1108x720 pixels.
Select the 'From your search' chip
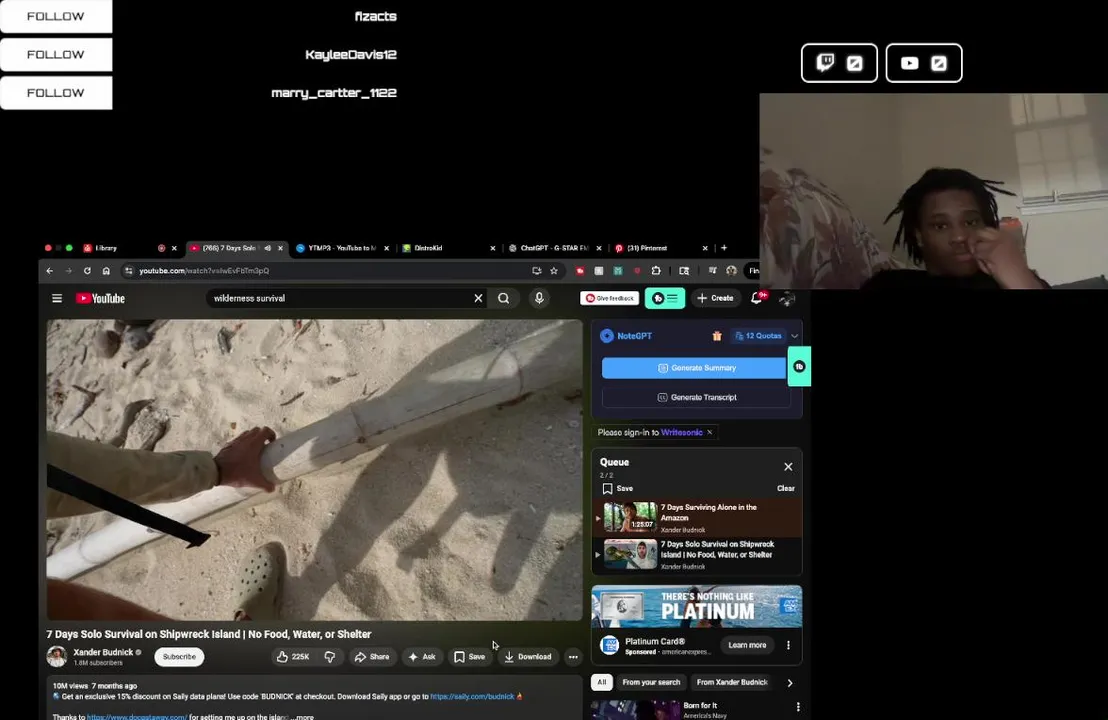(651, 682)
